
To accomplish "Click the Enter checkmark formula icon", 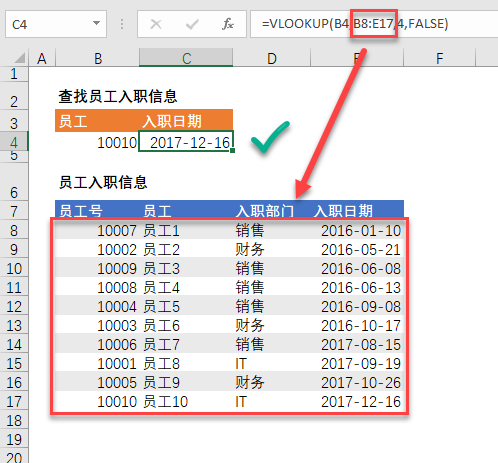I will click(x=192, y=24).
